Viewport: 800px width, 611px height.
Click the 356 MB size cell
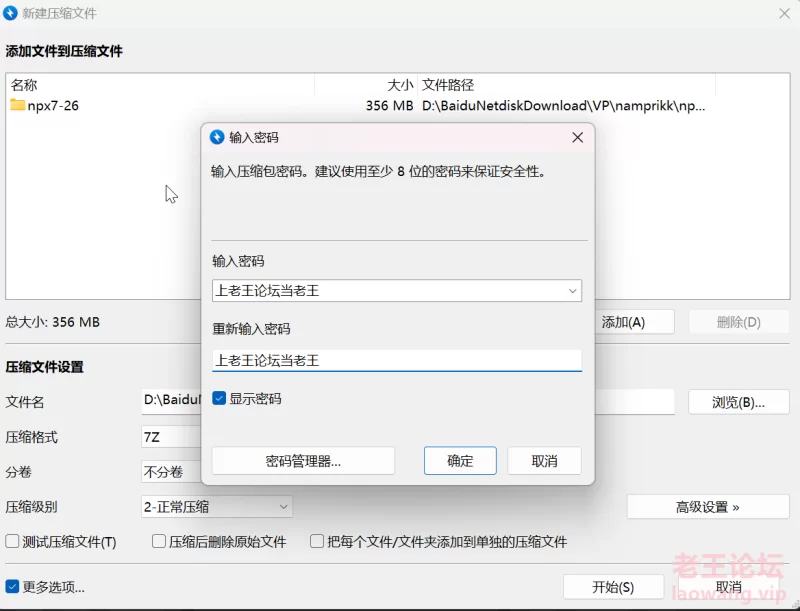[389, 106]
